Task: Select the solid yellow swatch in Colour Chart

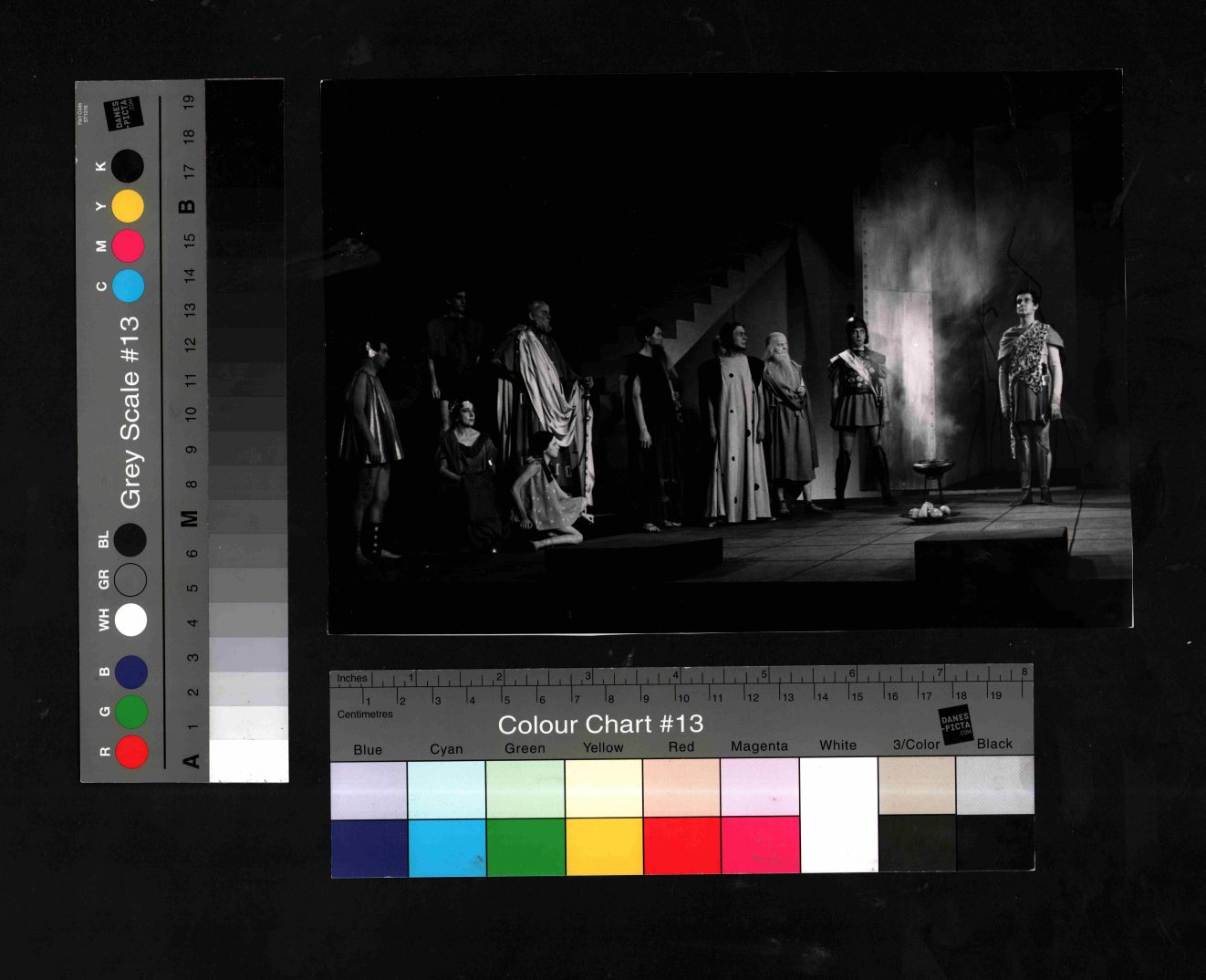Action: point(603,846)
